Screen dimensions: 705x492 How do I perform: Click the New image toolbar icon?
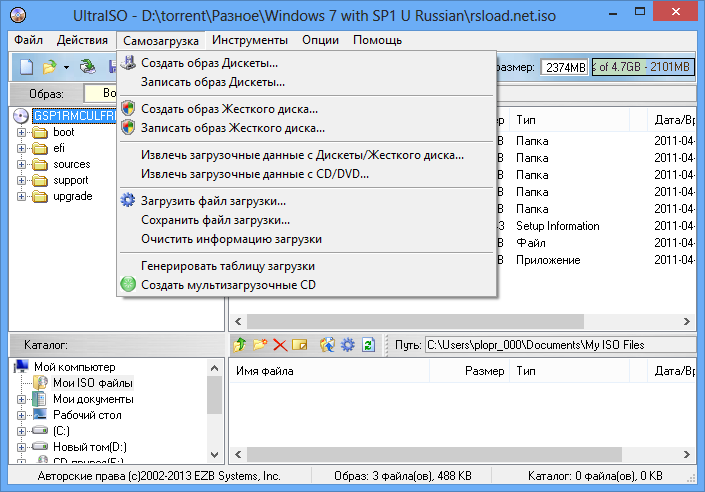[x=27, y=67]
